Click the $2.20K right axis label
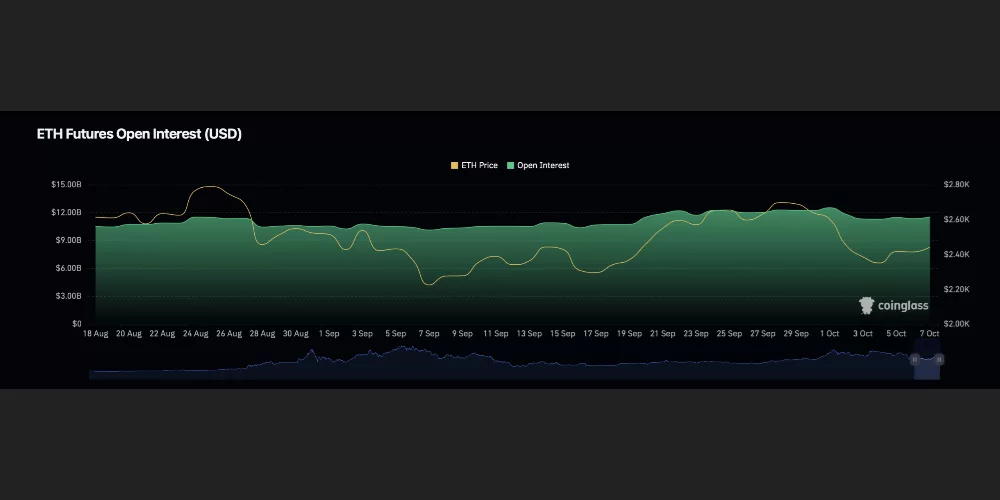1000x500 pixels. pos(957,290)
